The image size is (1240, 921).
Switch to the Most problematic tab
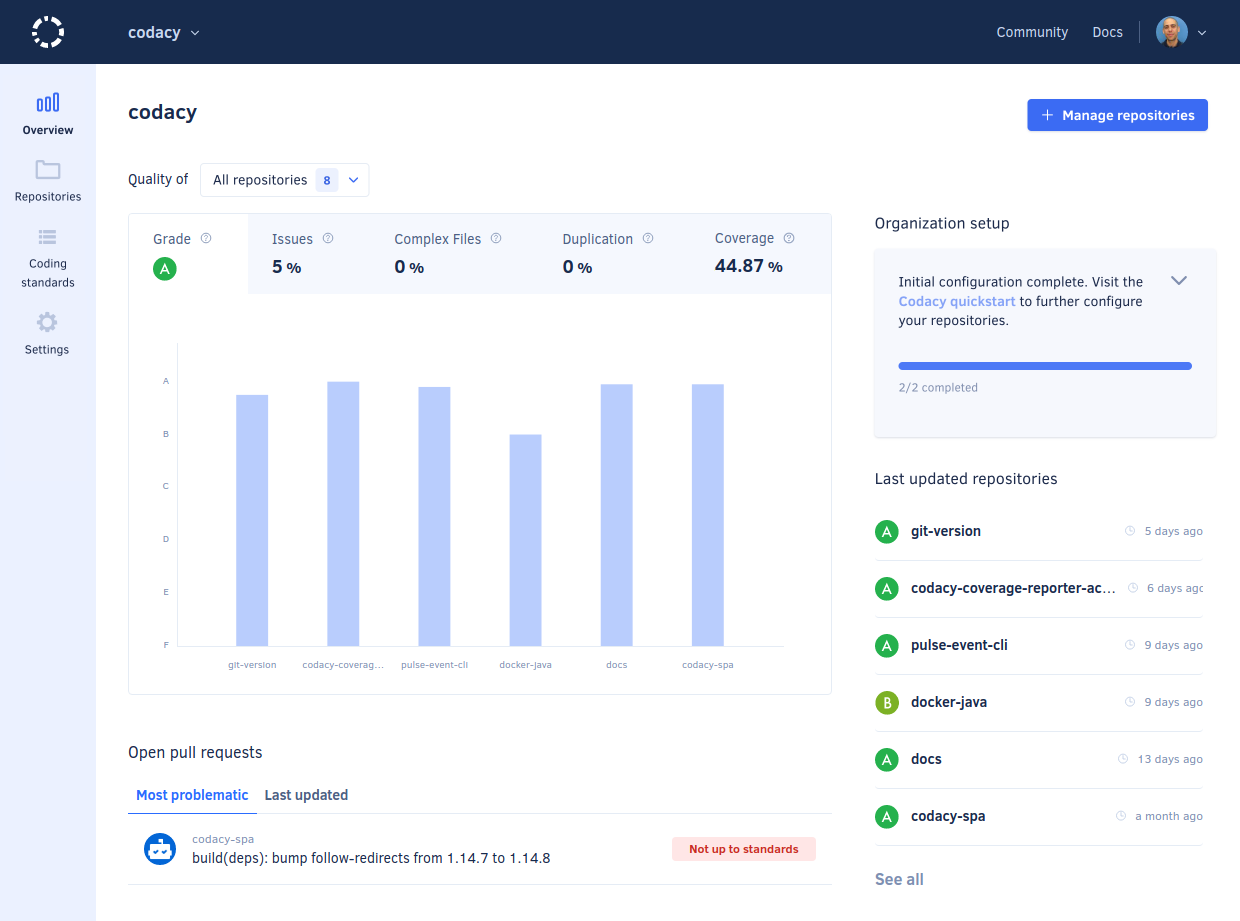point(192,795)
